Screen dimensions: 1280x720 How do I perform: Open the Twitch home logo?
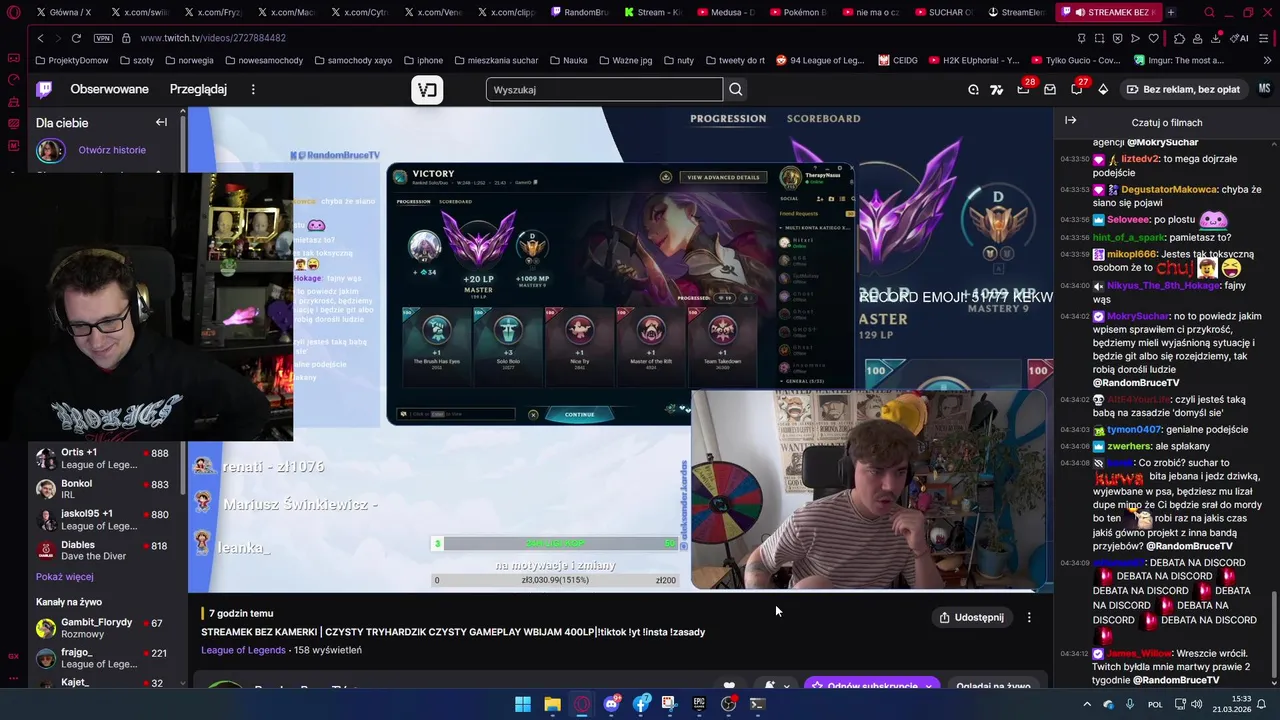tap(44, 89)
